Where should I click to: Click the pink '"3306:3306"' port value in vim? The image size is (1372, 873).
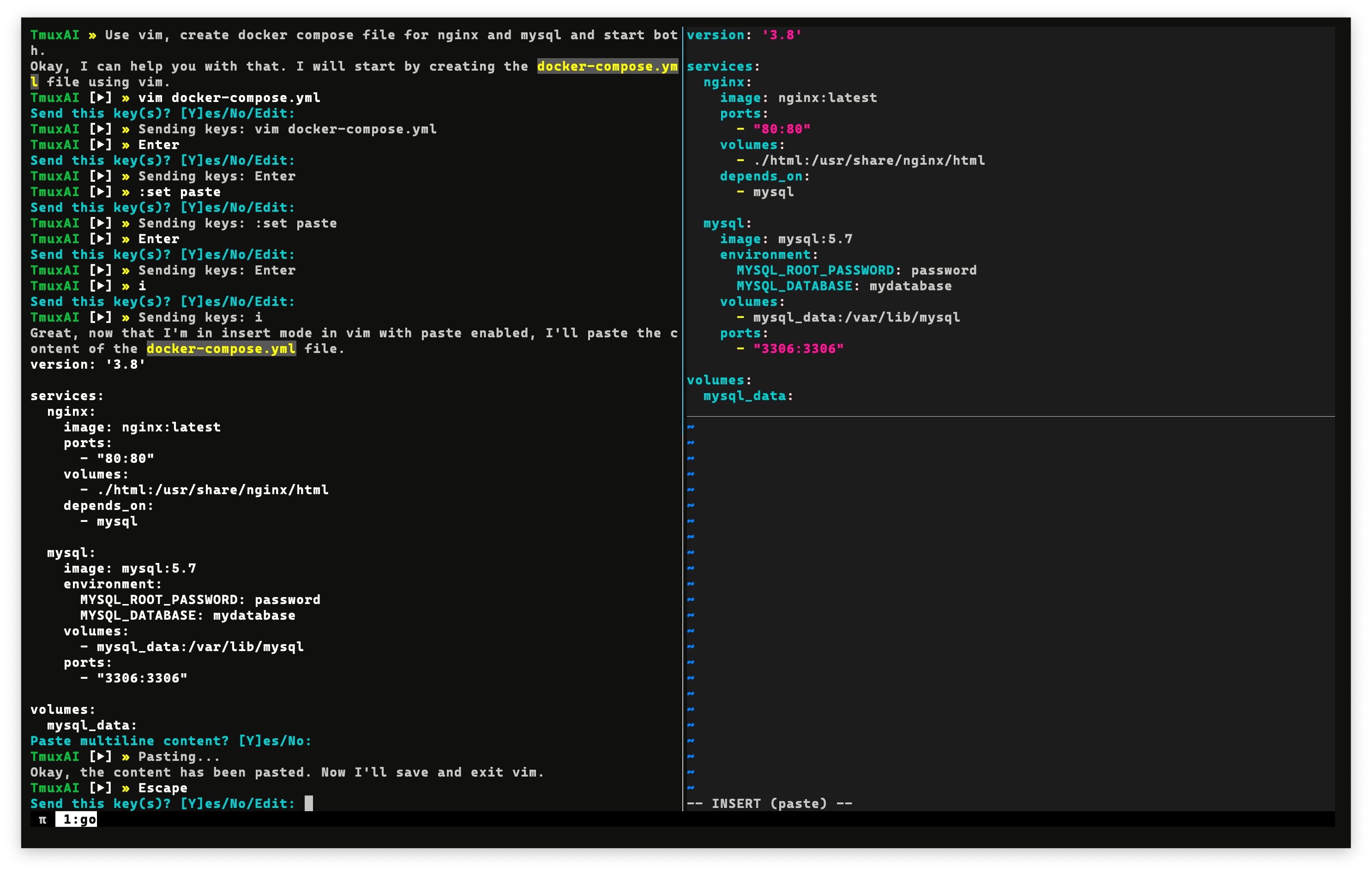tap(798, 348)
